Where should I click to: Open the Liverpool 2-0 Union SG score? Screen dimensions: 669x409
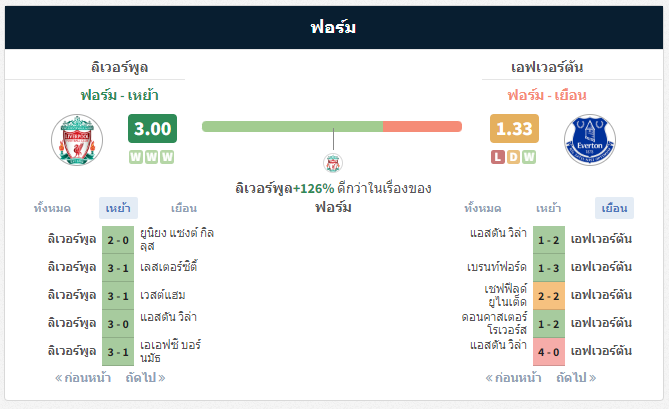[x=118, y=240]
